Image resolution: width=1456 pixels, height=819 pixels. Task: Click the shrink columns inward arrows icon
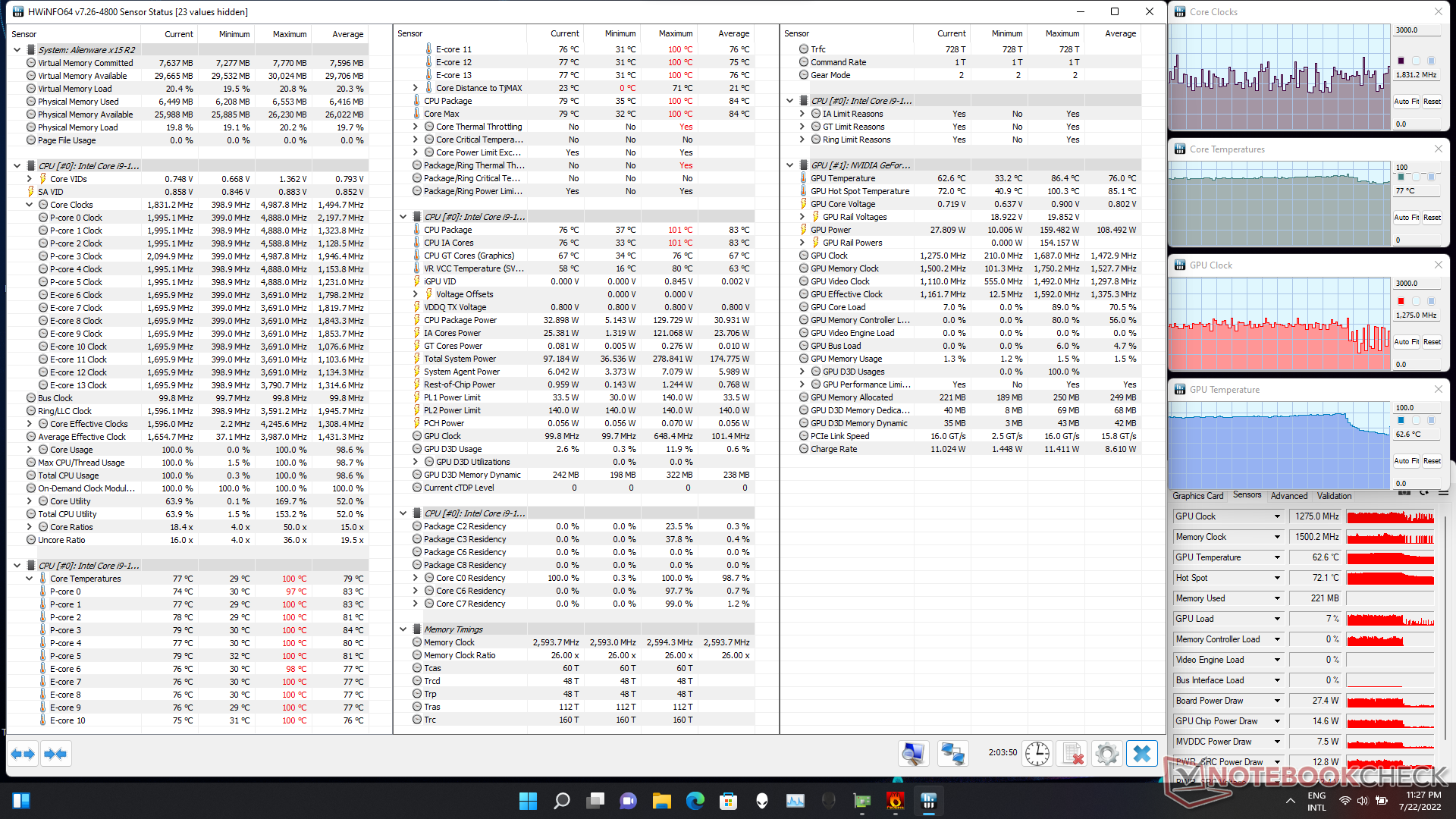tap(55, 754)
